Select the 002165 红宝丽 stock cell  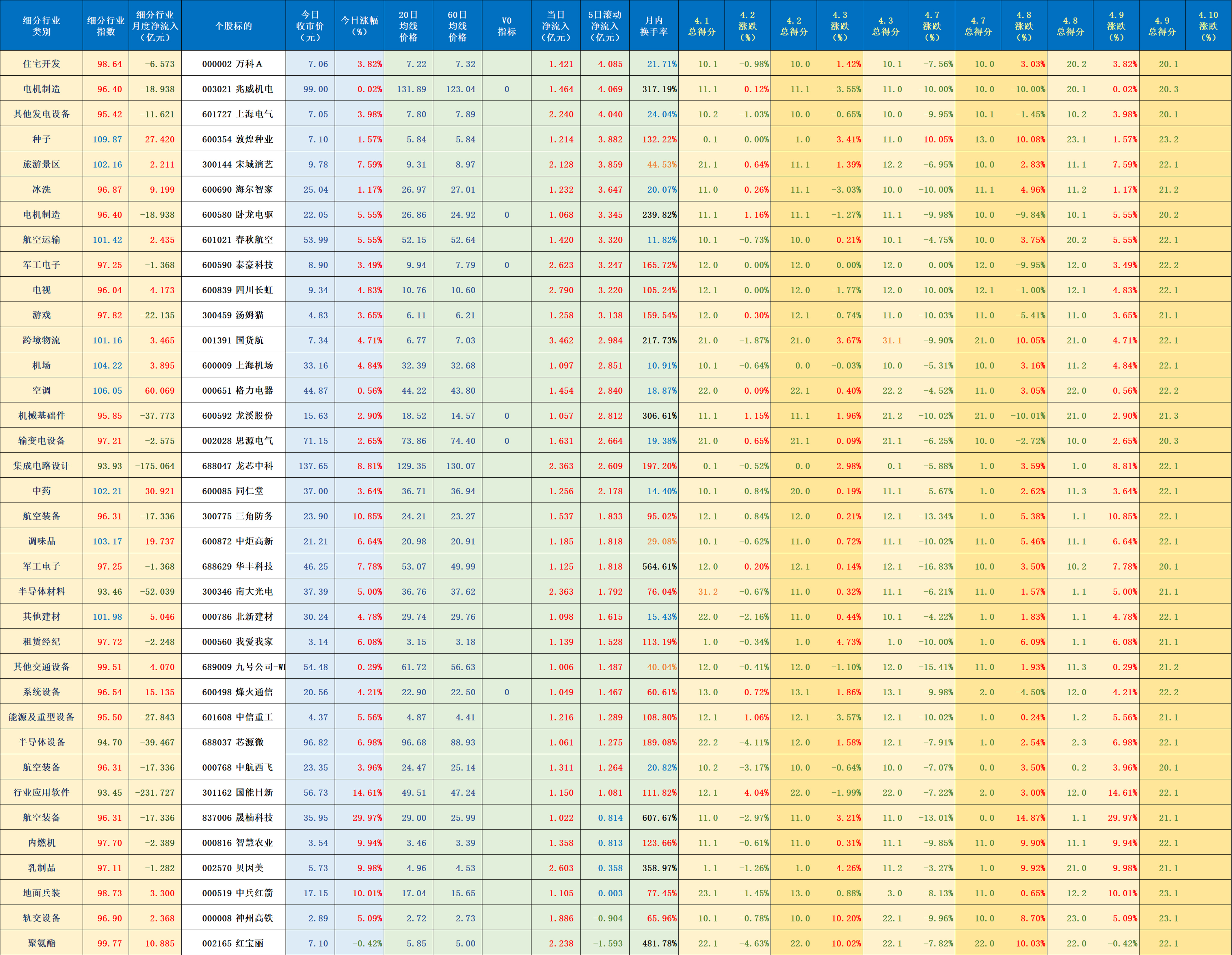(x=233, y=943)
